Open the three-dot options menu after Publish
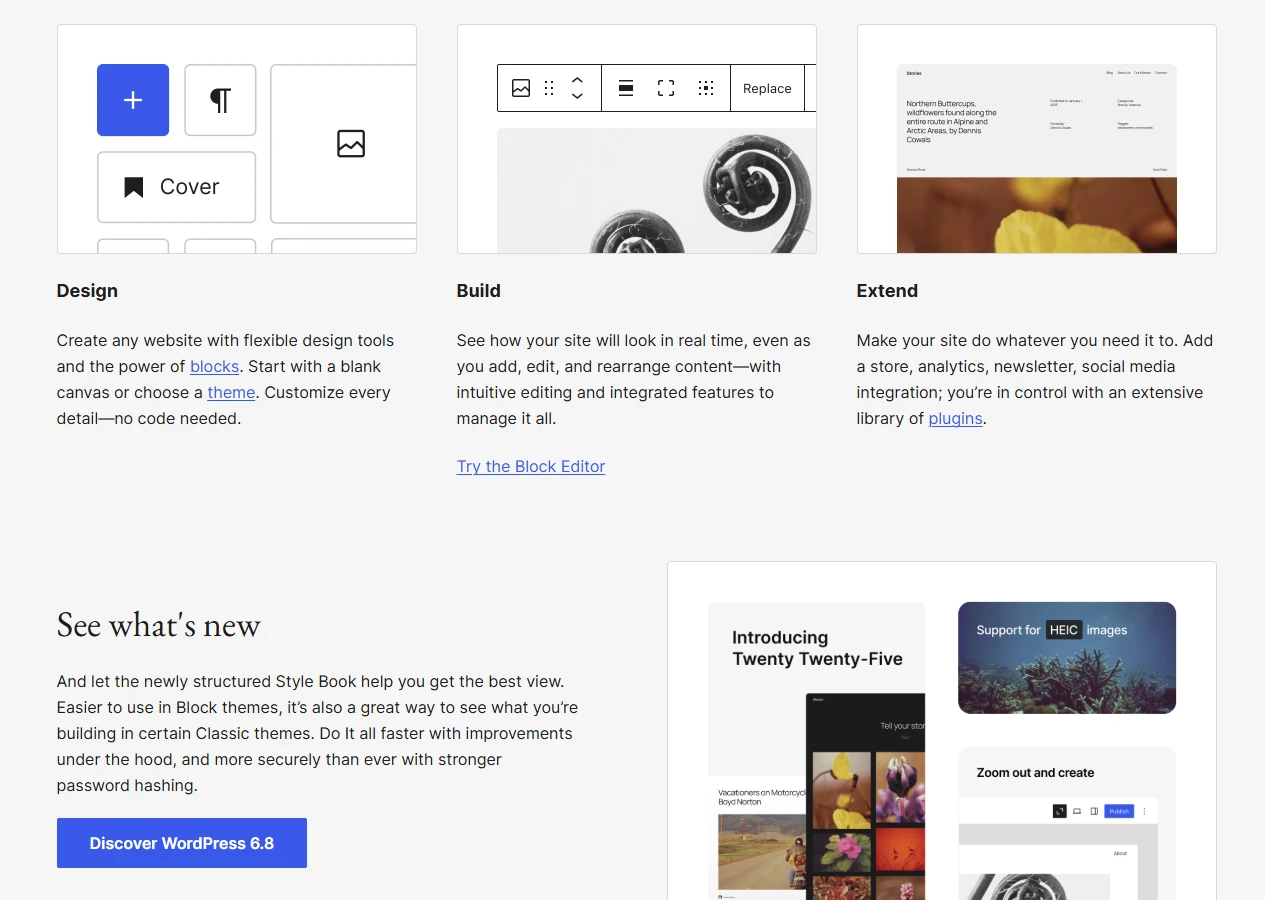1265x900 pixels. click(1145, 811)
